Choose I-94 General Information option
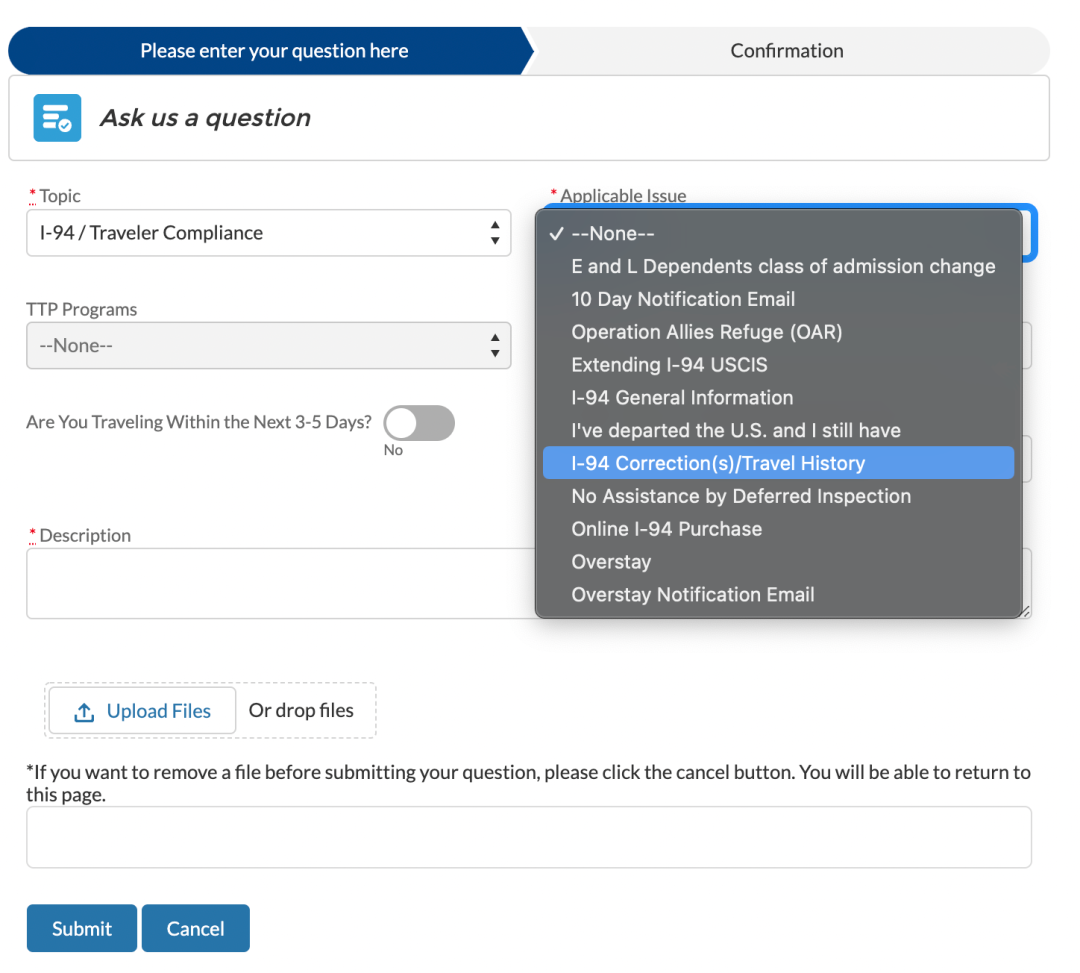The image size is (1080, 973). click(682, 398)
